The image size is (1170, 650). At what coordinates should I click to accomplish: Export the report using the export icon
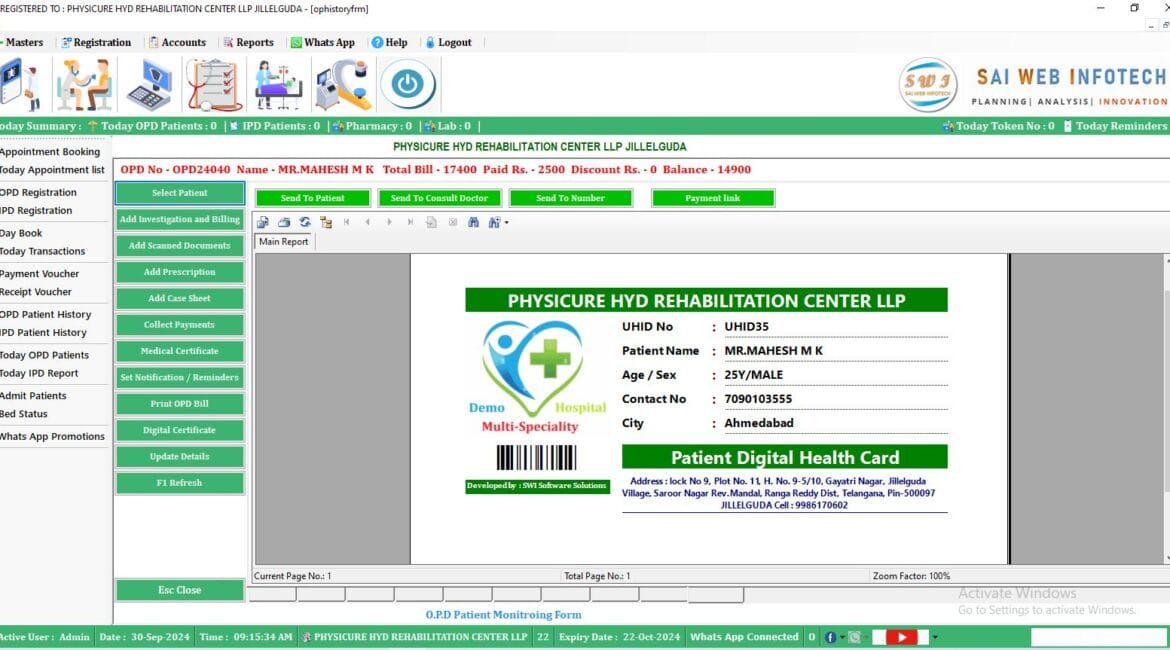(263, 222)
